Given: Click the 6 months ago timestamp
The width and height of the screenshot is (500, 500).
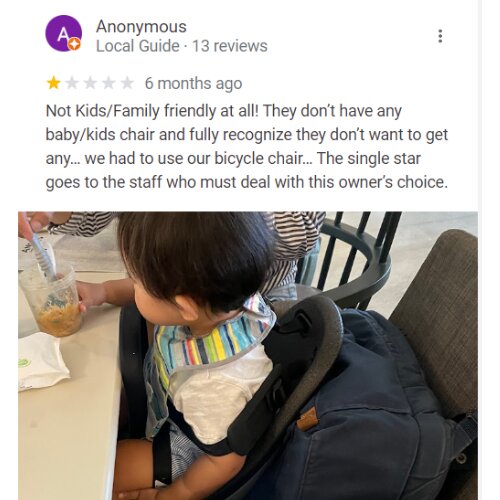Looking at the screenshot, I should (193, 83).
